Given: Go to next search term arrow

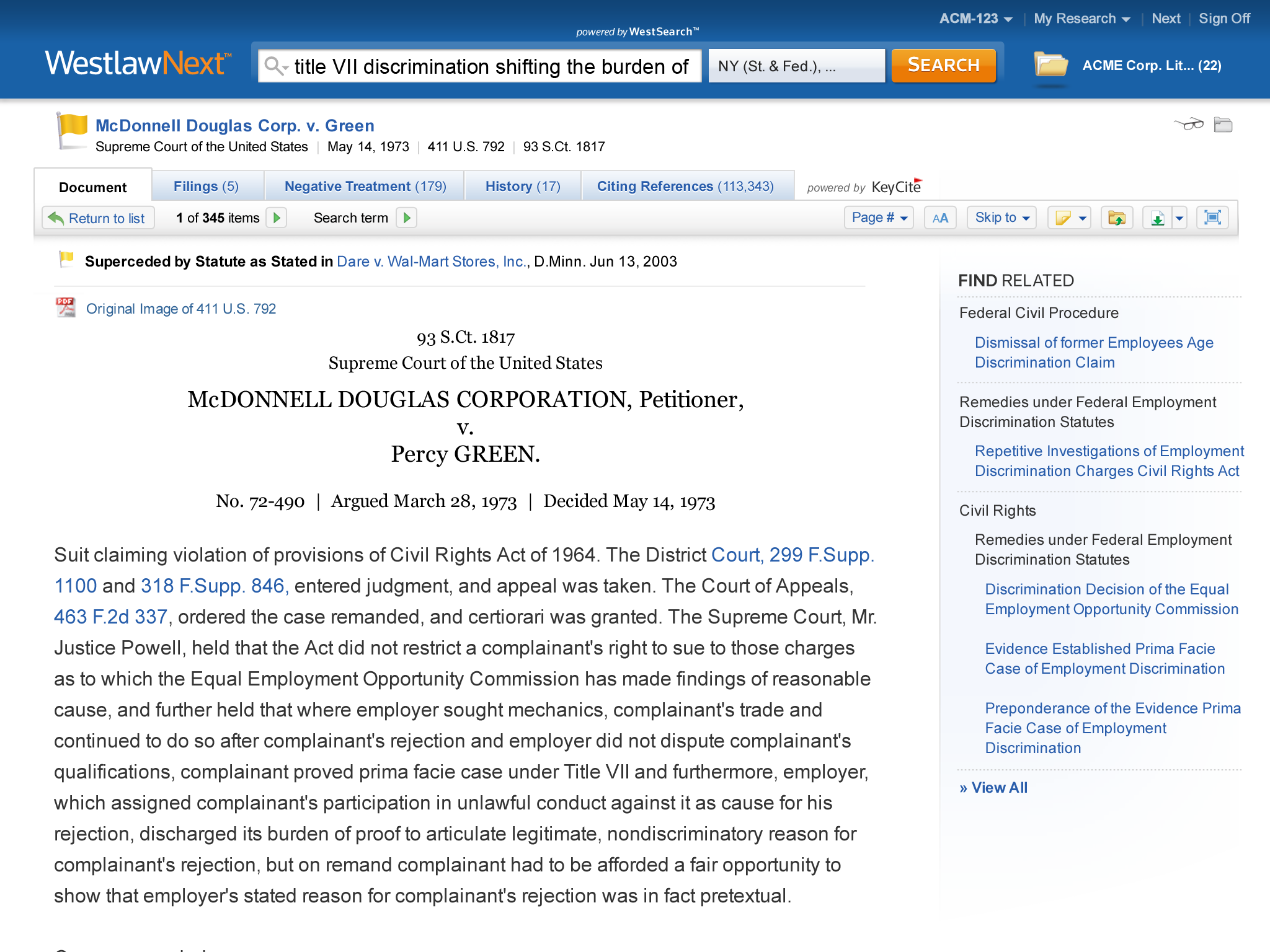Looking at the screenshot, I should click(407, 218).
